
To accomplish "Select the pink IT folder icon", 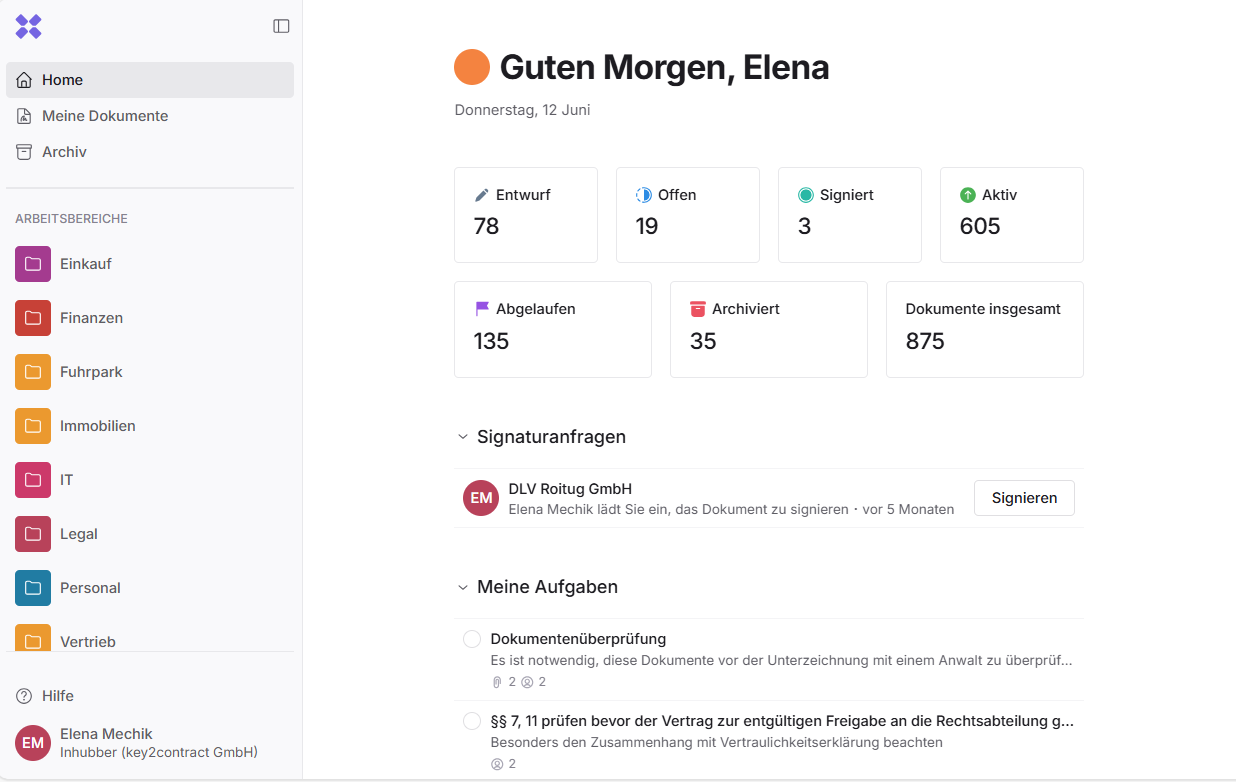I will point(33,480).
